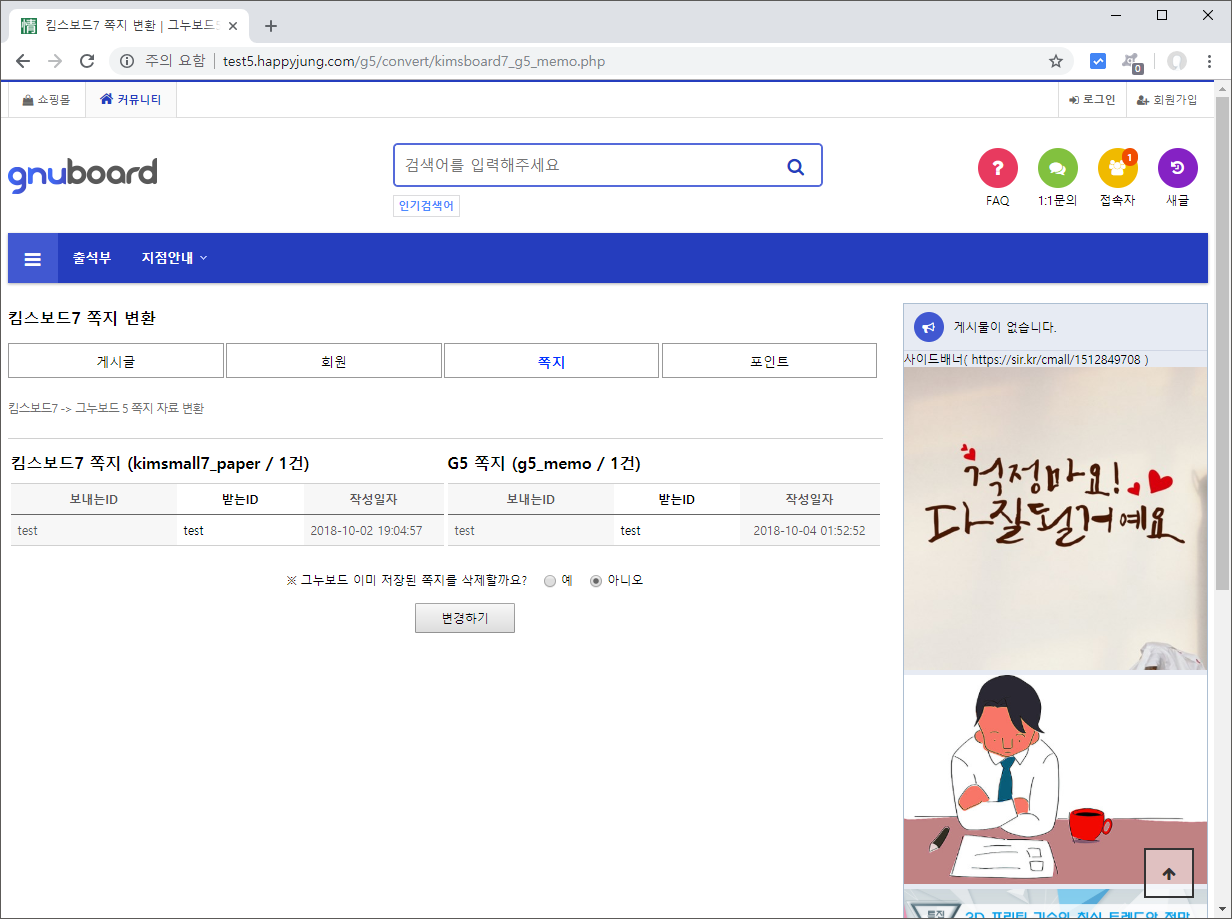Click the search magnifier icon
The image size is (1232, 919).
[x=796, y=166]
